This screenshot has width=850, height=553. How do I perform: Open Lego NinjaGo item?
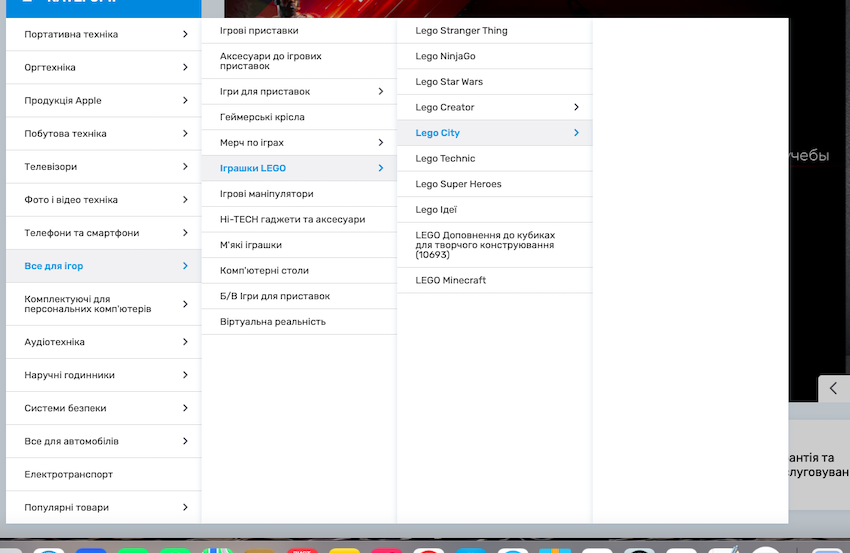pyautogui.click(x=494, y=56)
